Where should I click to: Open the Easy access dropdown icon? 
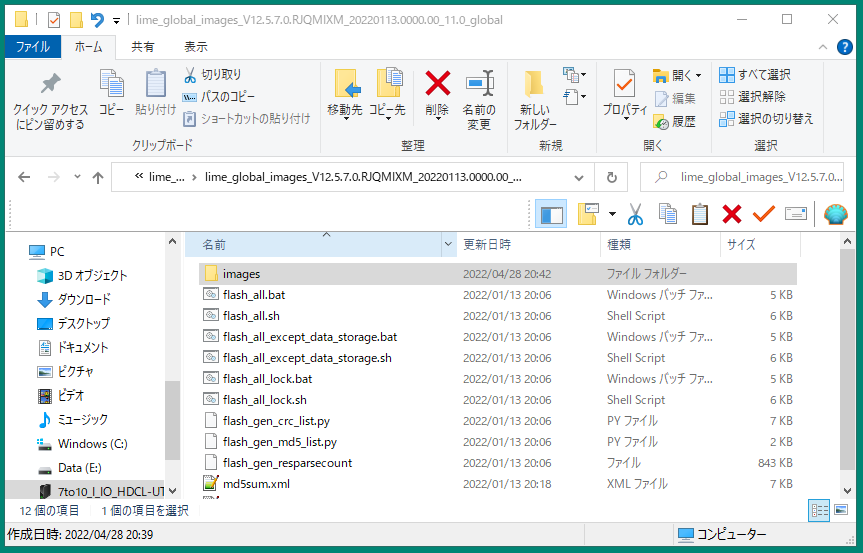tap(574, 97)
